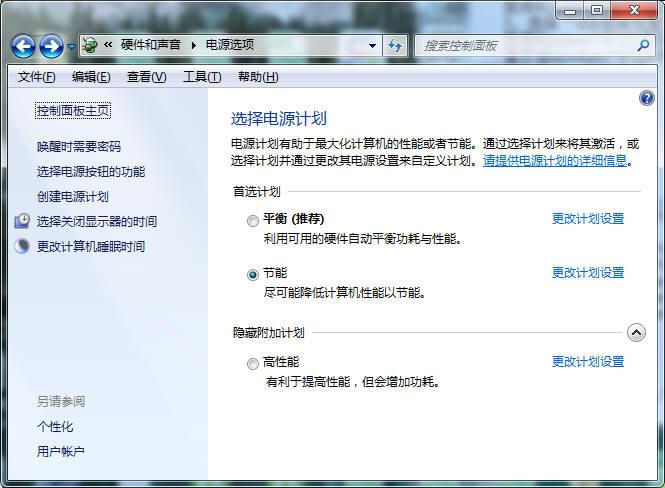Image resolution: width=665 pixels, height=488 pixels.
Task: Collapse the 隐藏附加计划 section chevron
Action: click(x=636, y=333)
